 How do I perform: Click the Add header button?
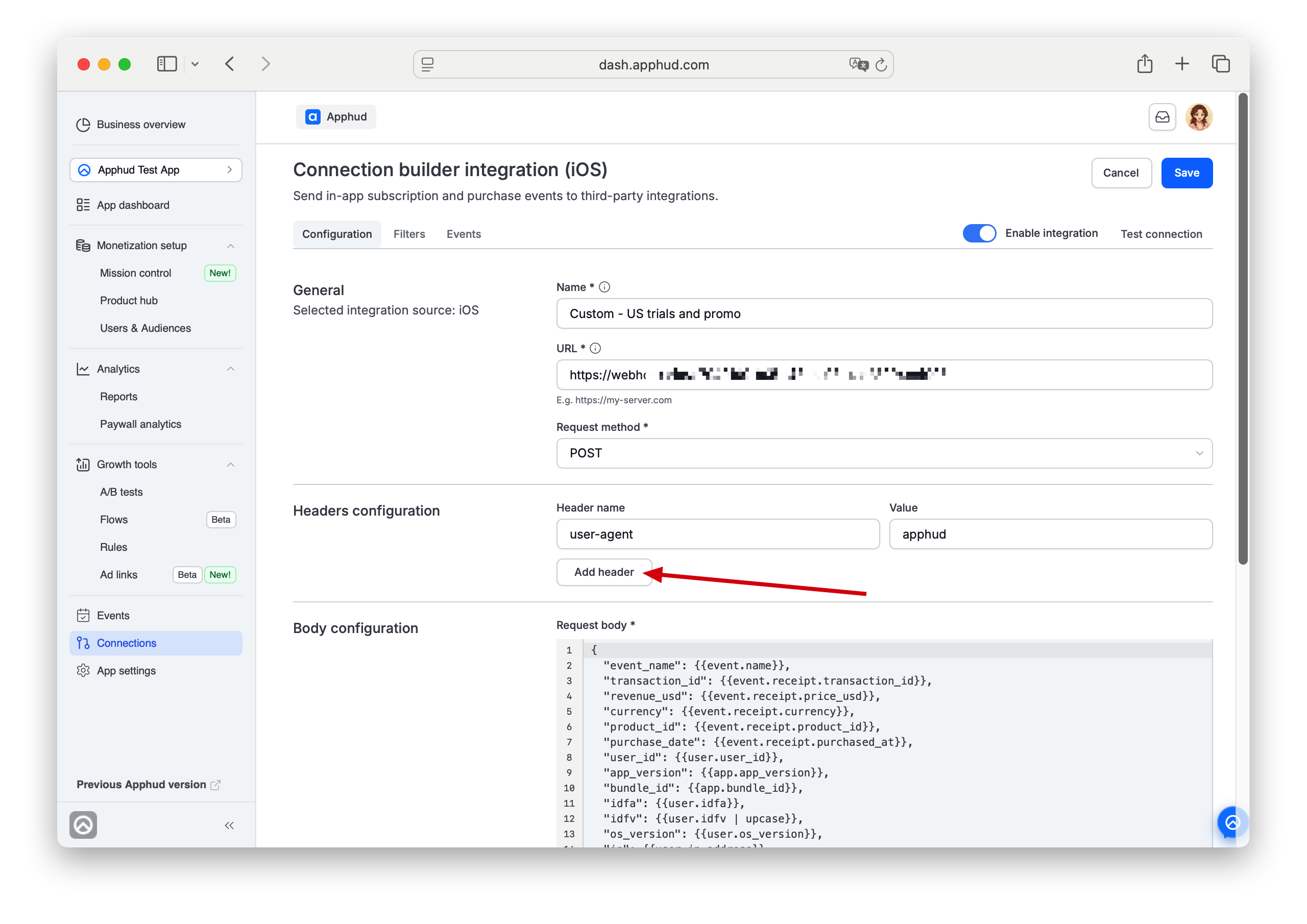604,572
